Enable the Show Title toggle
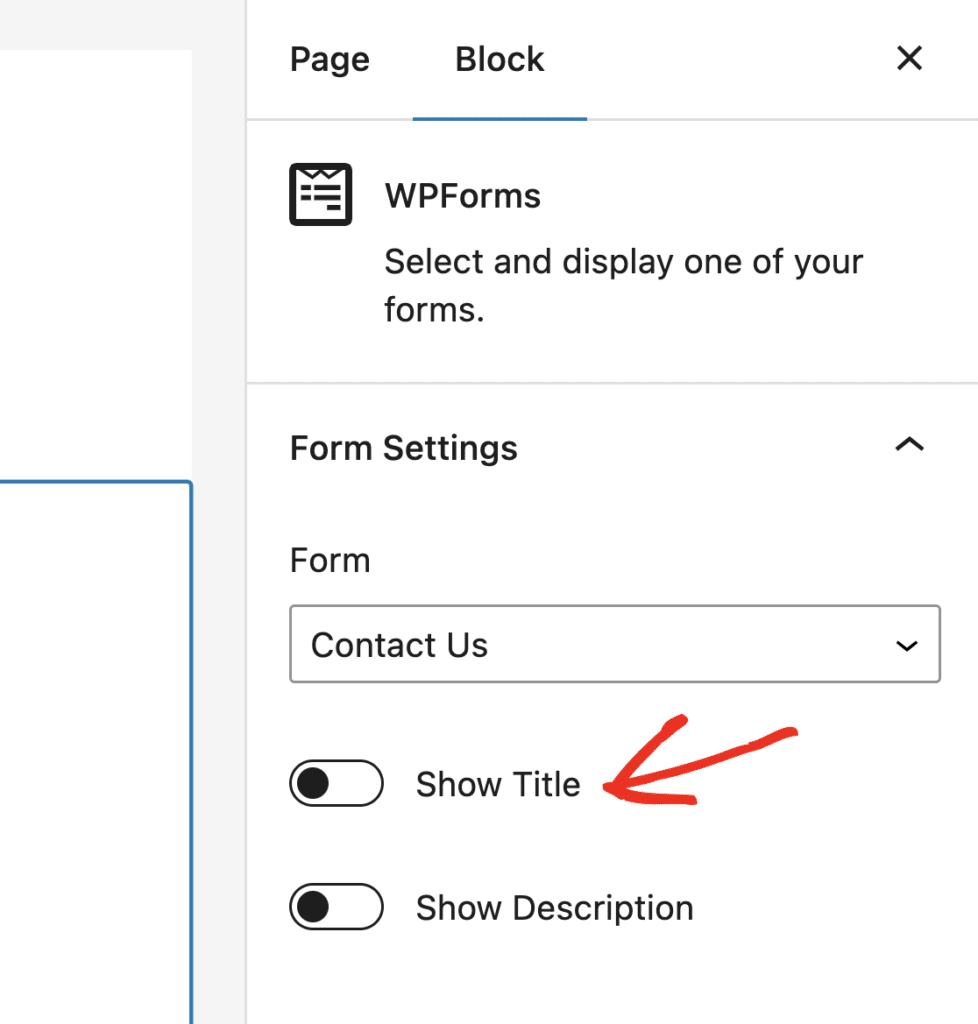The image size is (978, 1024). tap(336, 784)
